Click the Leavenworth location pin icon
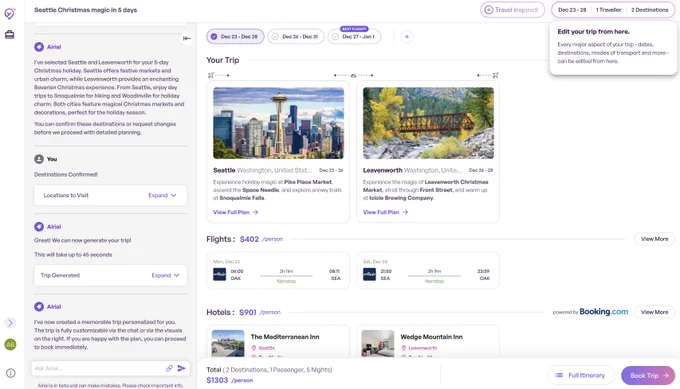The width and height of the screenshot is (680, 389). [404, 348]
